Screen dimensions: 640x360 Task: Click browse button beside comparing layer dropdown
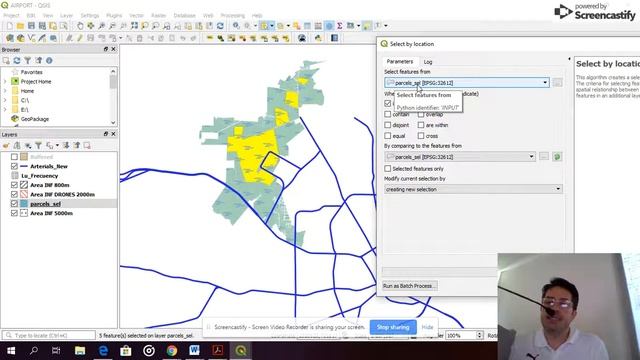[x=544, y=157]
